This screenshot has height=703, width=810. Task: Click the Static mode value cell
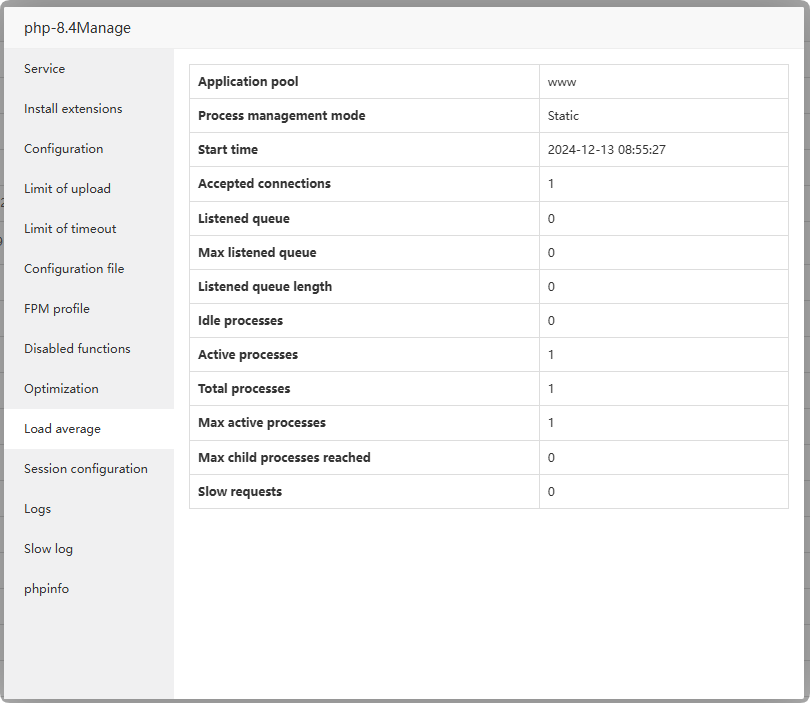[564, 116]
